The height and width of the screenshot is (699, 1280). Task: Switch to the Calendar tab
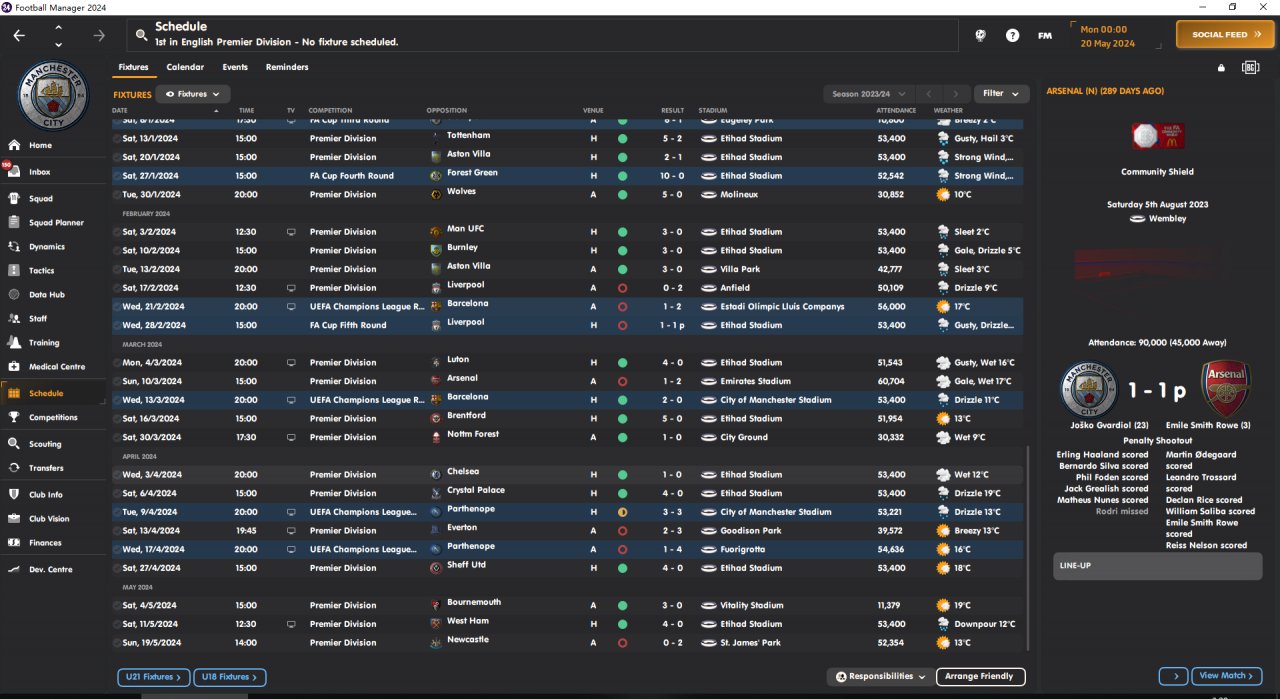tap(185, 67)
